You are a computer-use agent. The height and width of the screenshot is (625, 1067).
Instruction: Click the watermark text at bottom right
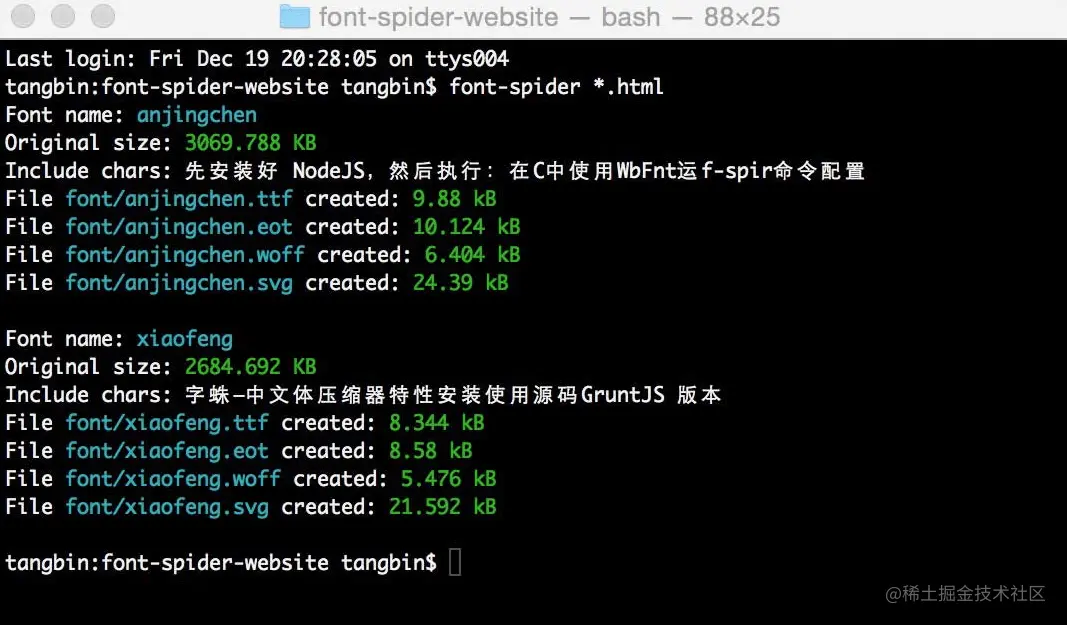click(965, 594)
